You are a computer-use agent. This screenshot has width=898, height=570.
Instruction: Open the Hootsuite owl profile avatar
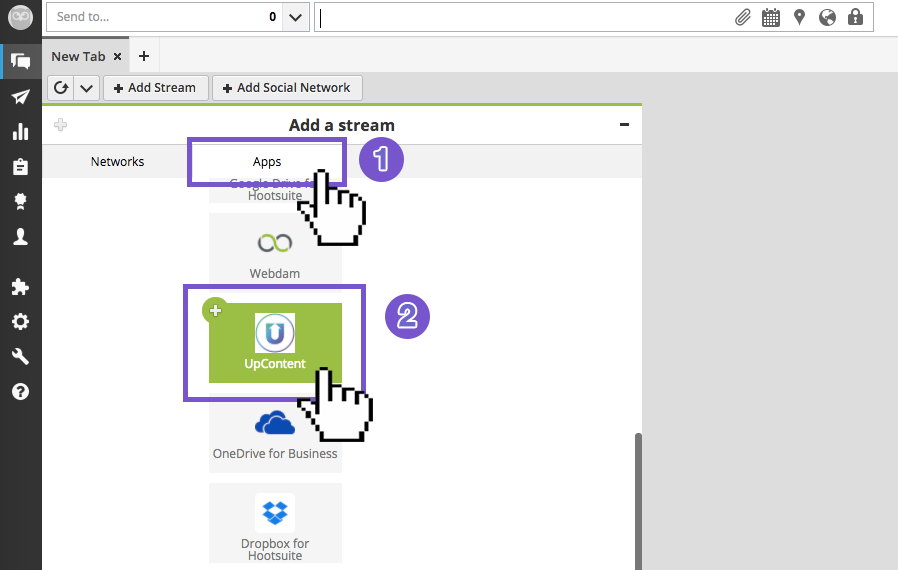[21, 17]
